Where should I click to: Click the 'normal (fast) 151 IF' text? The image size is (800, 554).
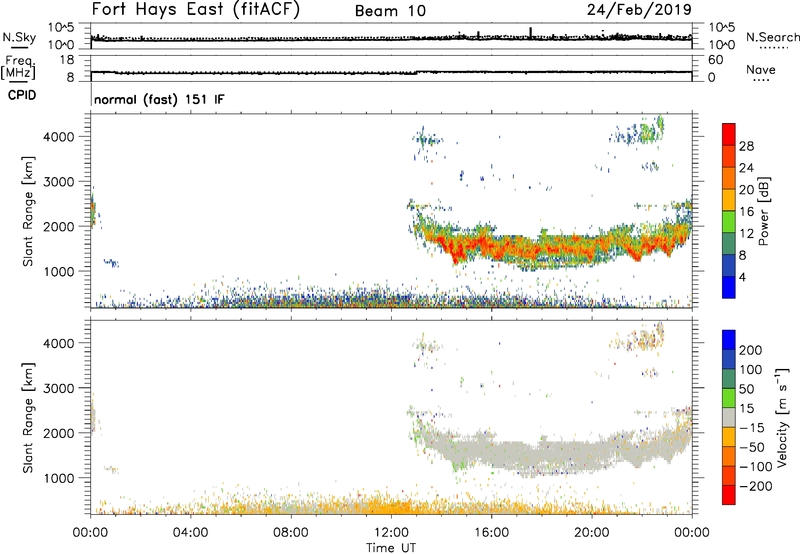159,99
